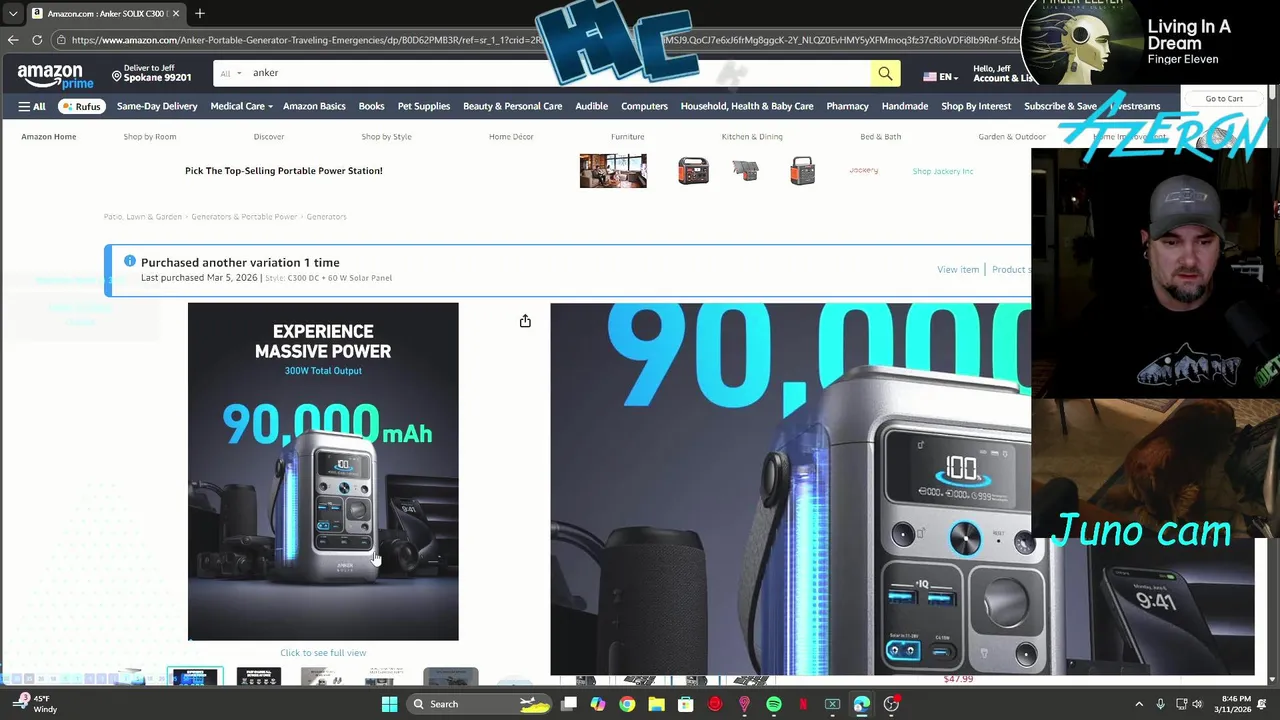Open the Rufus assistant
This screenshot has height=720, width=1280.
pos(82,106)
